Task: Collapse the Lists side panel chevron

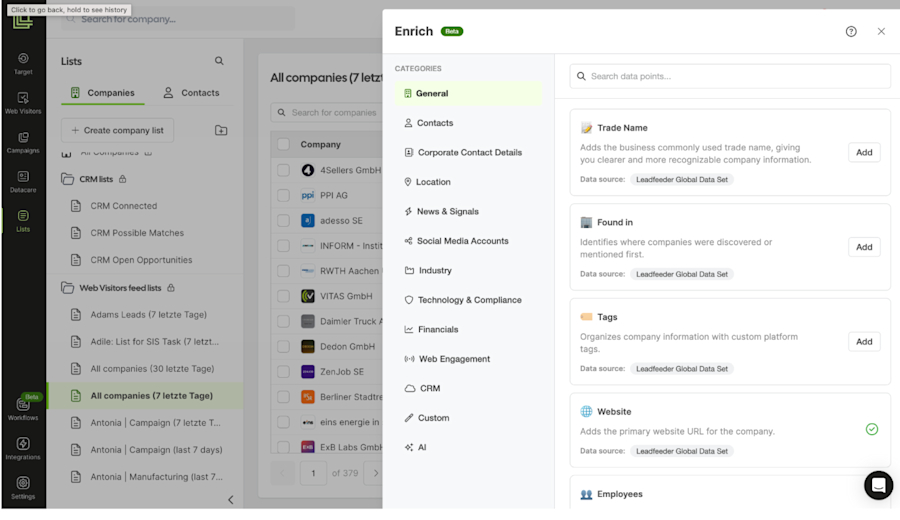Action: coord(231,500)
